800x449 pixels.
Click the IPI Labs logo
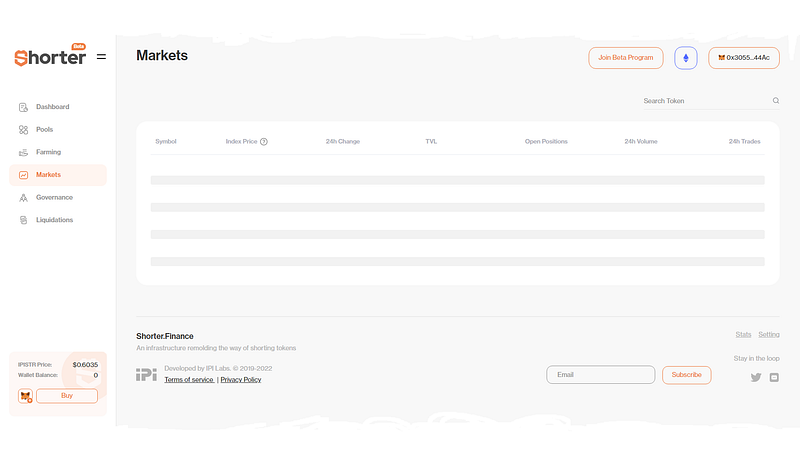[x=146, y=375]
